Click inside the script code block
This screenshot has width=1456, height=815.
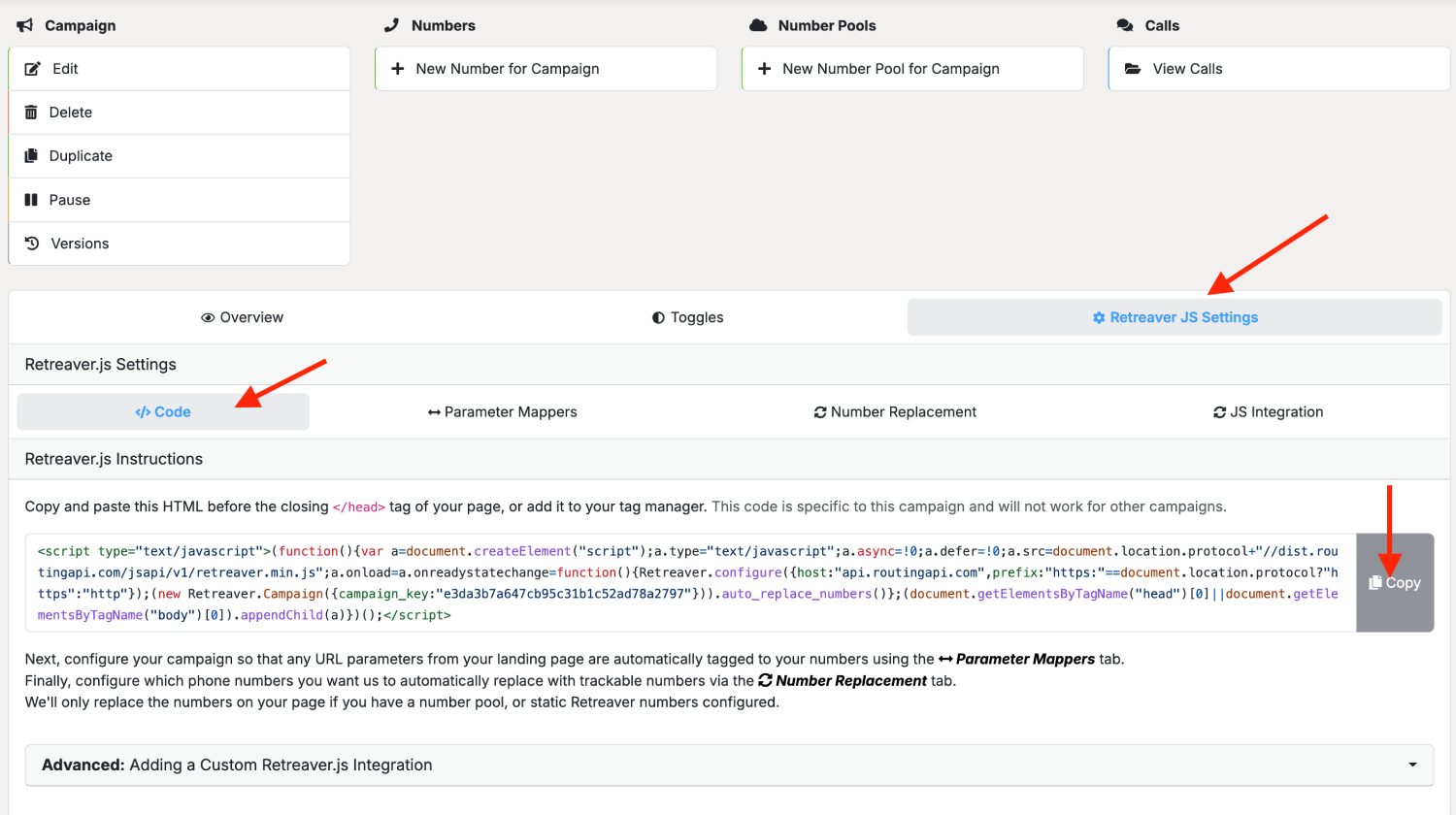[690, 583]
